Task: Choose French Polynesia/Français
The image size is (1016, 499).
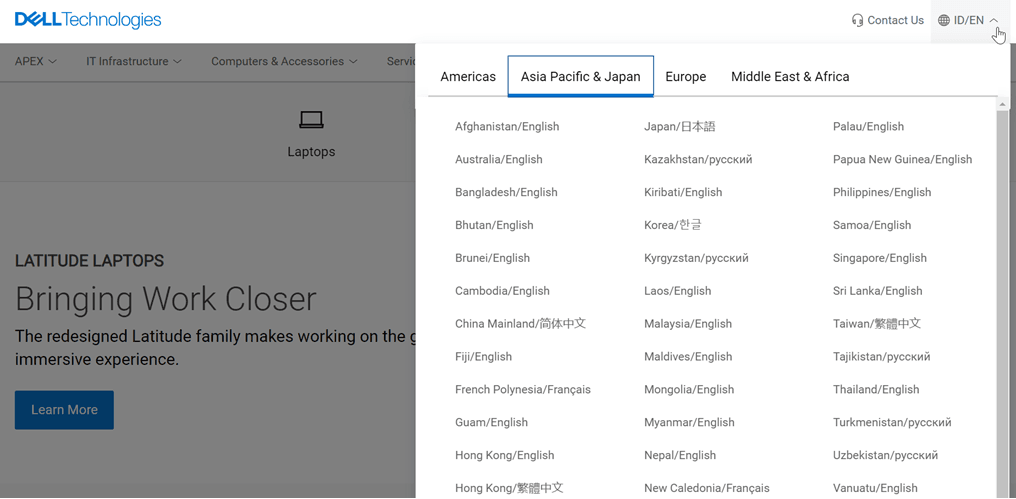Action: (x=522, y=389)
